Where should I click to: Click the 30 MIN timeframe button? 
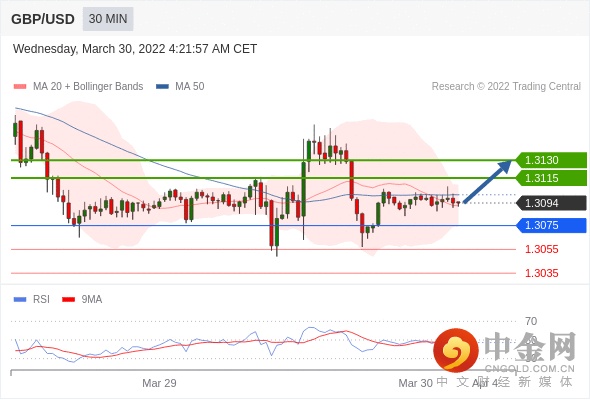click(x=108, y=19)
